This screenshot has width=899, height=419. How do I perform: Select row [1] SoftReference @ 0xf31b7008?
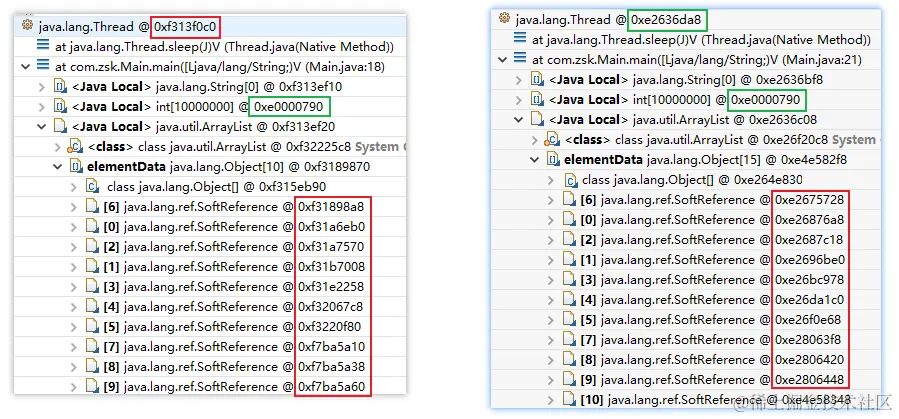210,267
